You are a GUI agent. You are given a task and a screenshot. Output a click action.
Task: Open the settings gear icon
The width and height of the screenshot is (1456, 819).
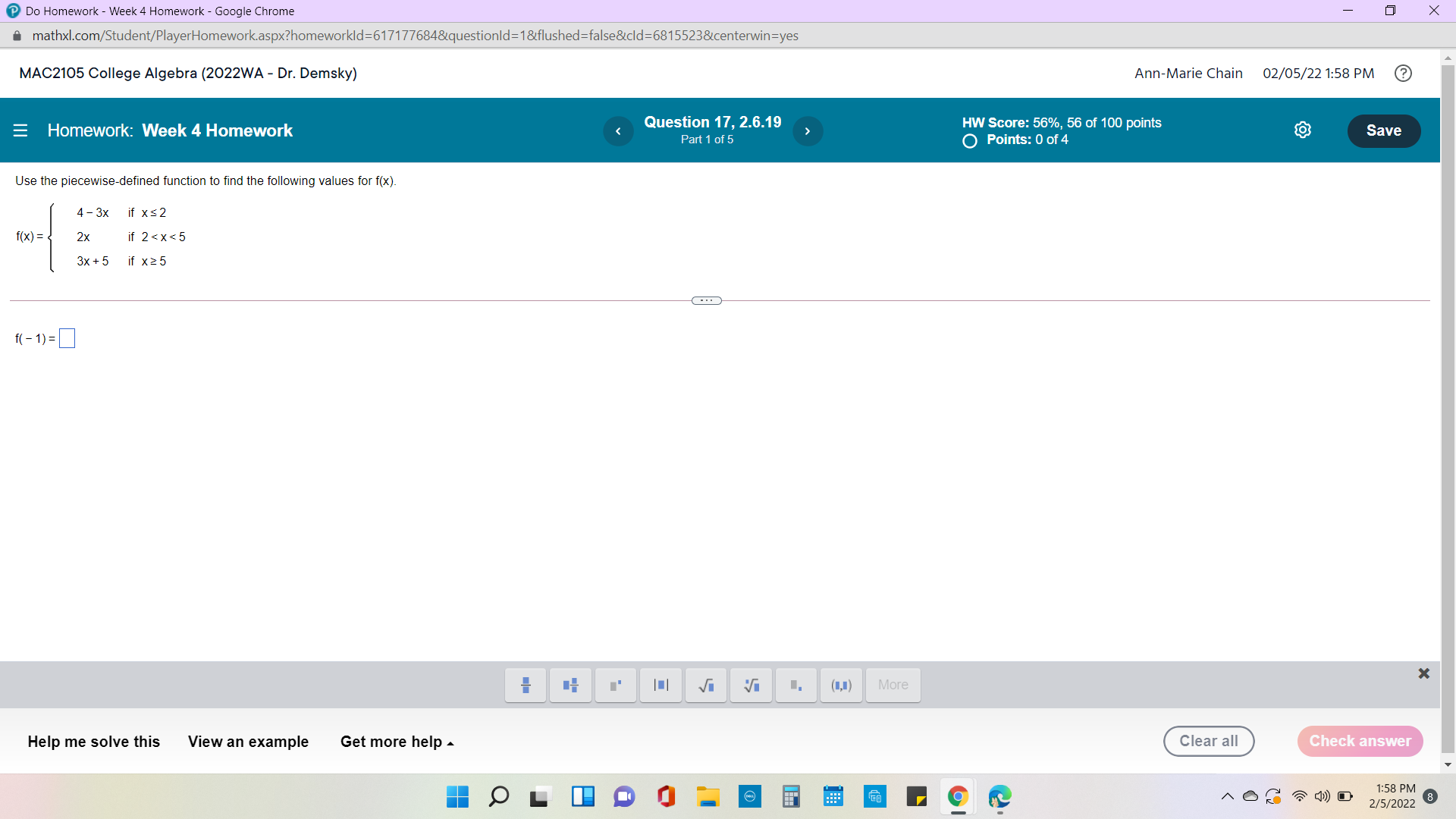[1302, 130]
